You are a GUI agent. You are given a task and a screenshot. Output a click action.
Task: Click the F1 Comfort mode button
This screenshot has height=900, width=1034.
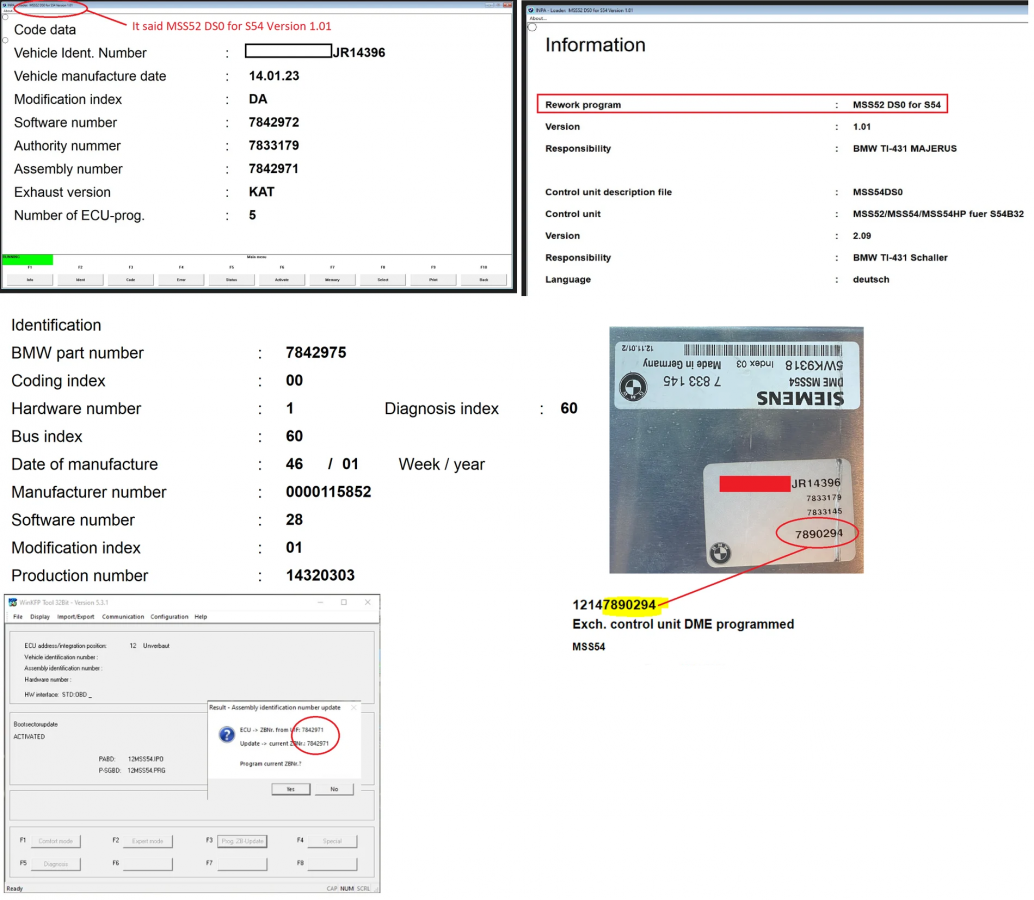(55, 841)
